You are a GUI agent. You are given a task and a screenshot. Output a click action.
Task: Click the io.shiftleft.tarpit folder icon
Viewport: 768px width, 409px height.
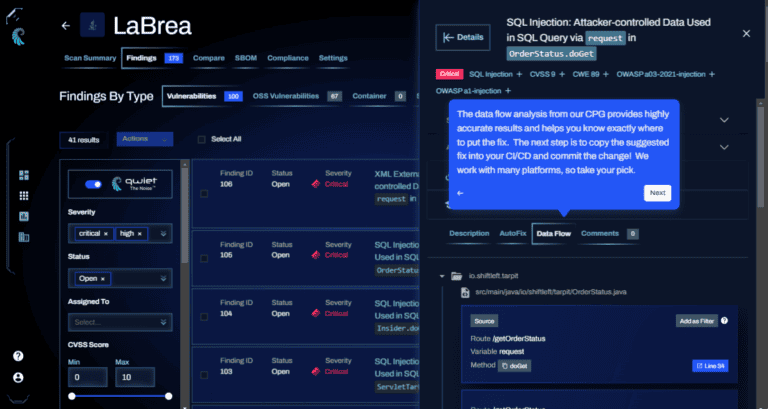coord(456,276)
